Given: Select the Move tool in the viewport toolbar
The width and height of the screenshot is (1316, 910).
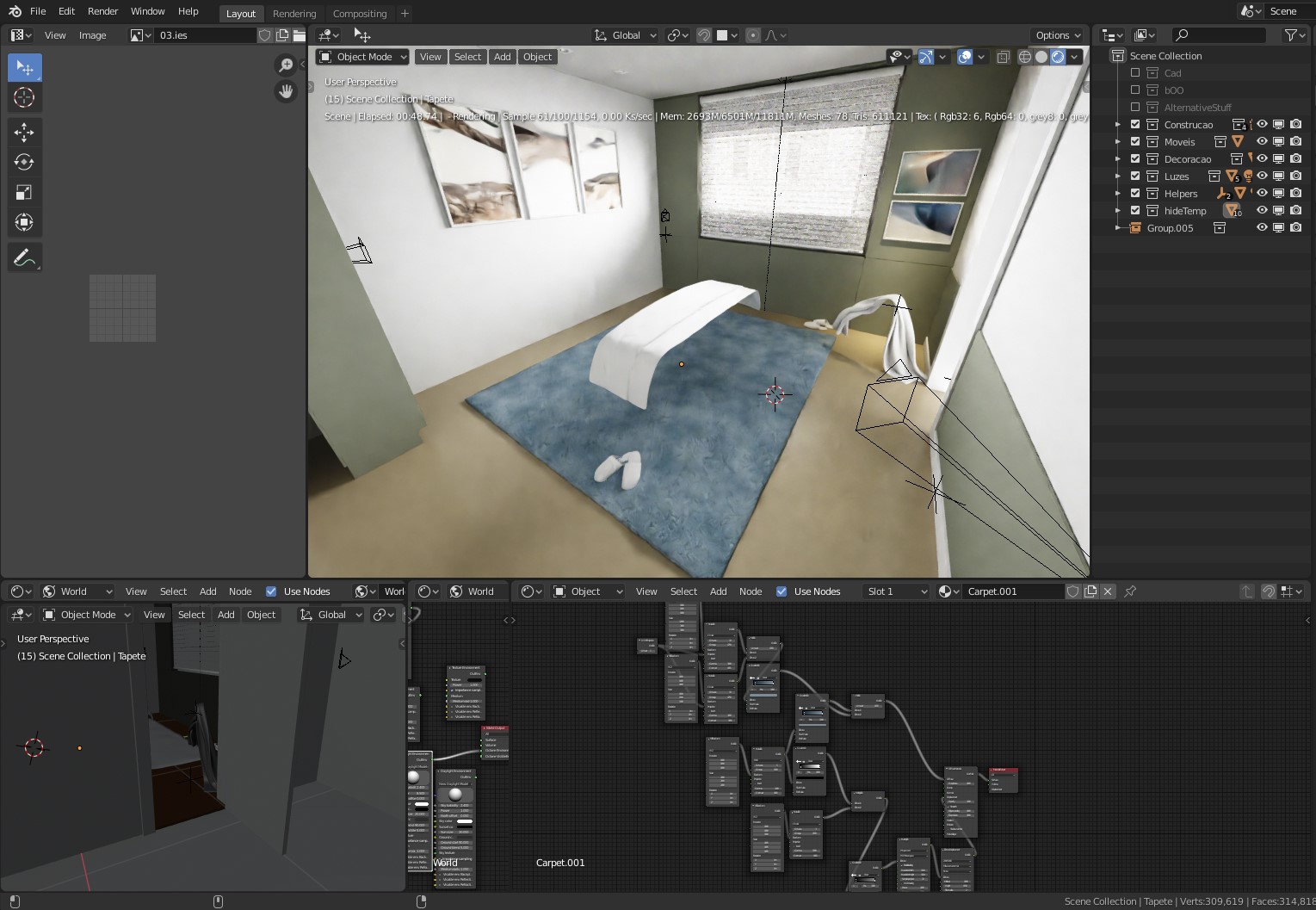Looking at the screenshot, I should (x=24, y=132).
